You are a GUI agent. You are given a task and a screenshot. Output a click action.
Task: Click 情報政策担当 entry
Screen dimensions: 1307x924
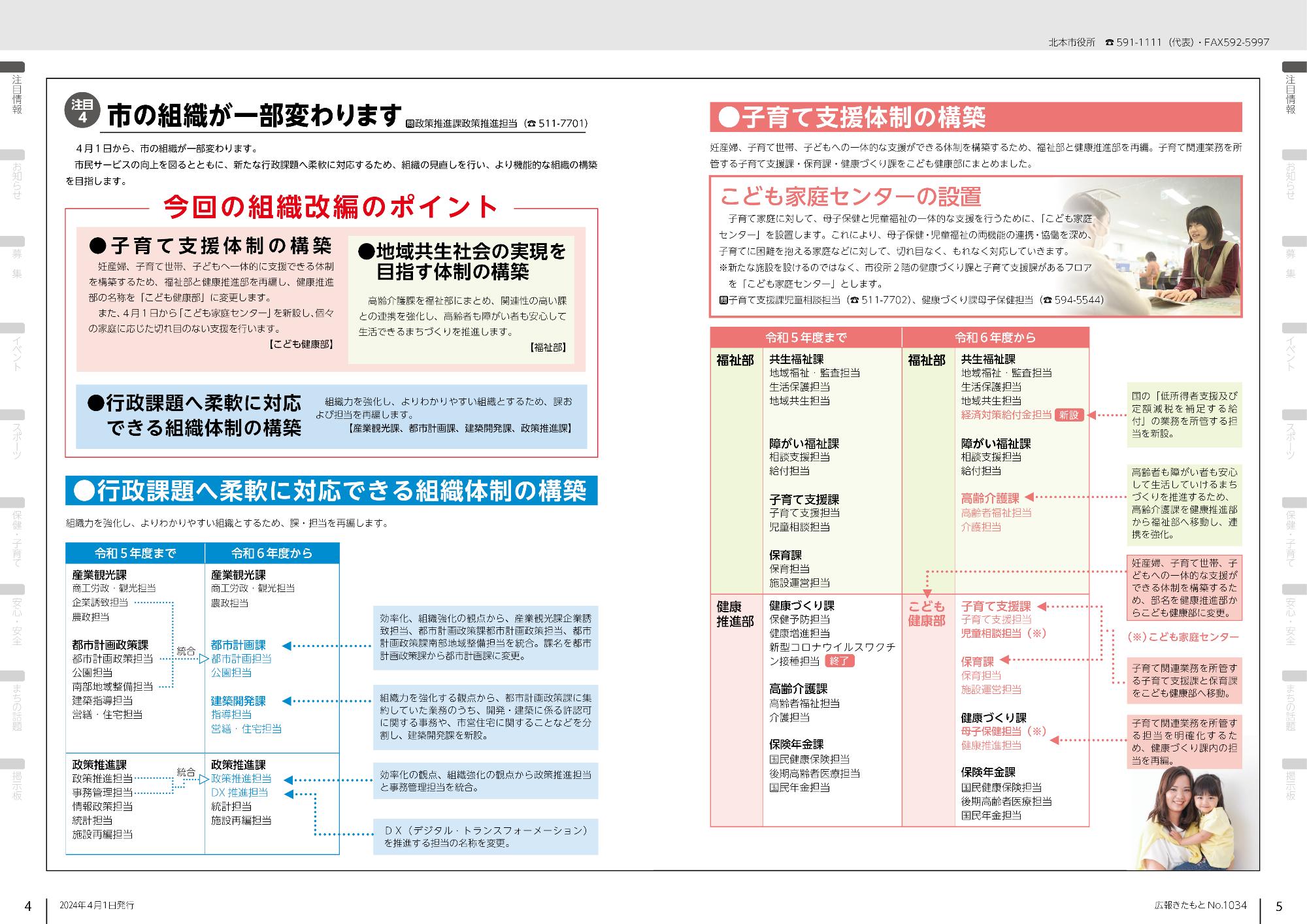[x=103, y=806]
